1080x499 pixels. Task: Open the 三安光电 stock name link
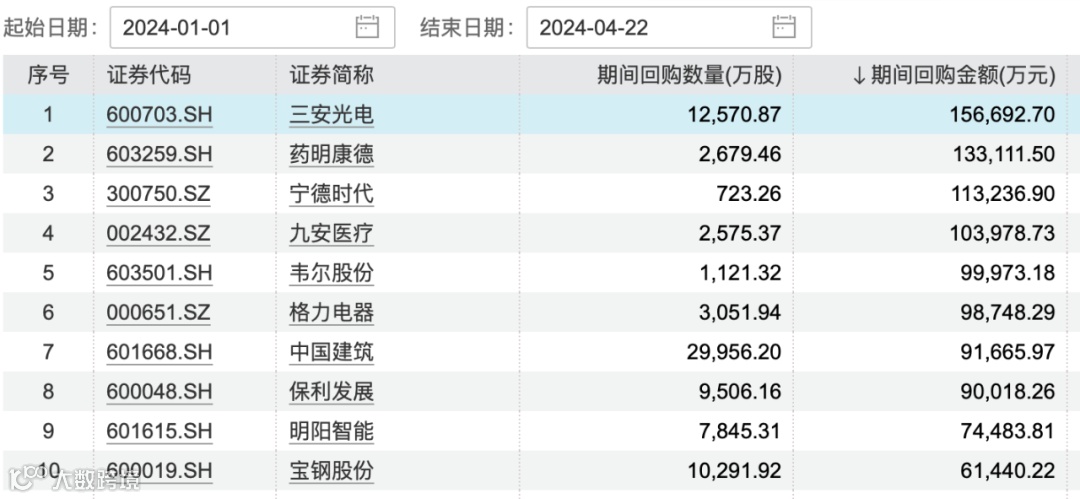(331, 114)
